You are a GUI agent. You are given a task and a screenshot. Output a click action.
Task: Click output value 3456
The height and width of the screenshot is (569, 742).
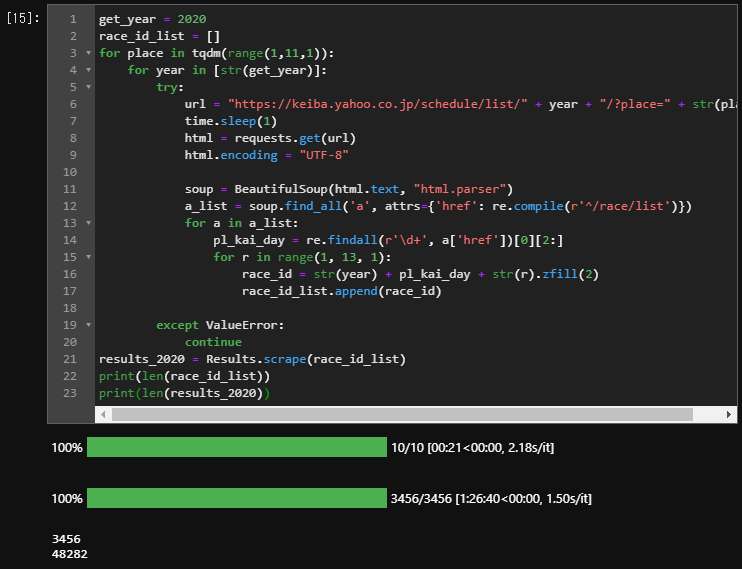pos(66,539)
